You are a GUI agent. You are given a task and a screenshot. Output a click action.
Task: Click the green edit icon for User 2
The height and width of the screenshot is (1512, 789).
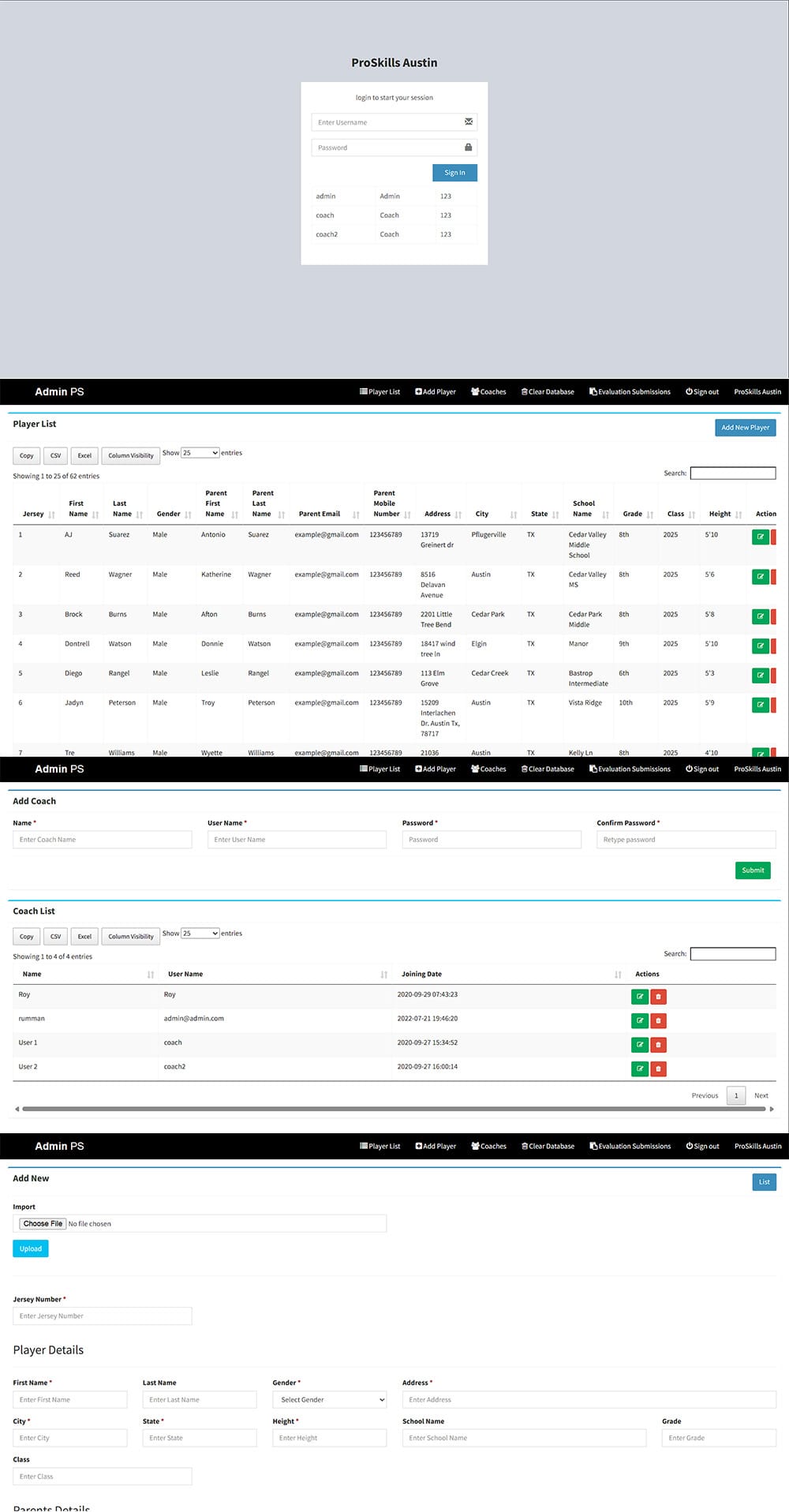(x=639, y=1069)
